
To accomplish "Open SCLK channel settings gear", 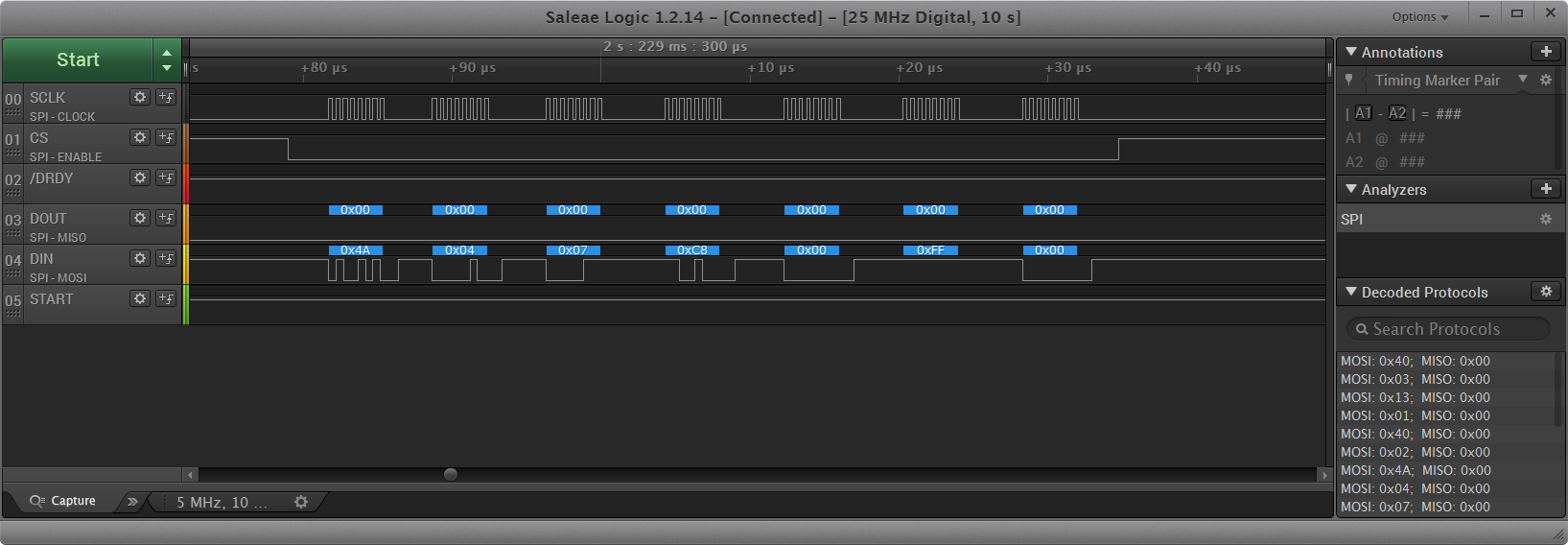I will click(140, 97).
